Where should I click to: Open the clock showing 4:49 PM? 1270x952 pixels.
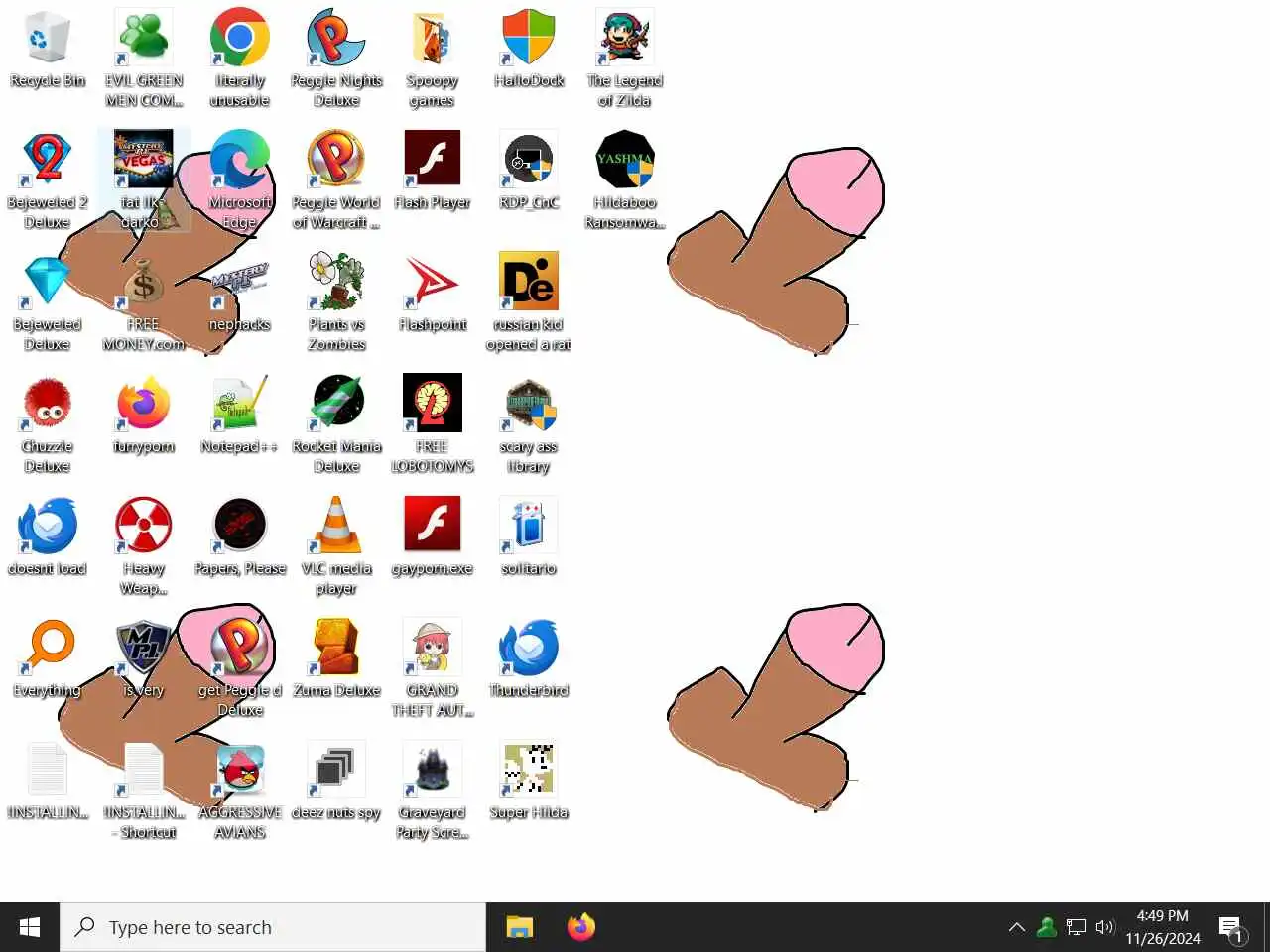[1162, 927]
